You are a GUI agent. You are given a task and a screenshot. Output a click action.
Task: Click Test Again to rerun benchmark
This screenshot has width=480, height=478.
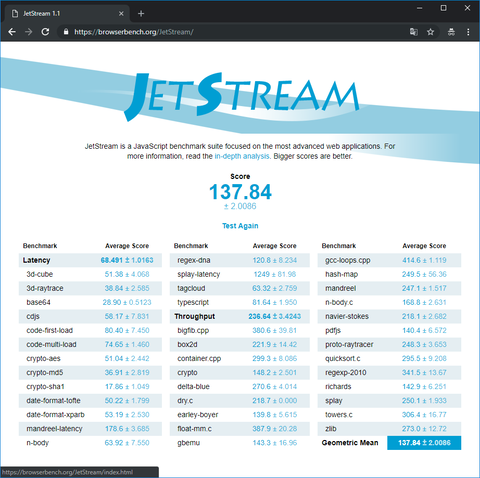[240, 226]
